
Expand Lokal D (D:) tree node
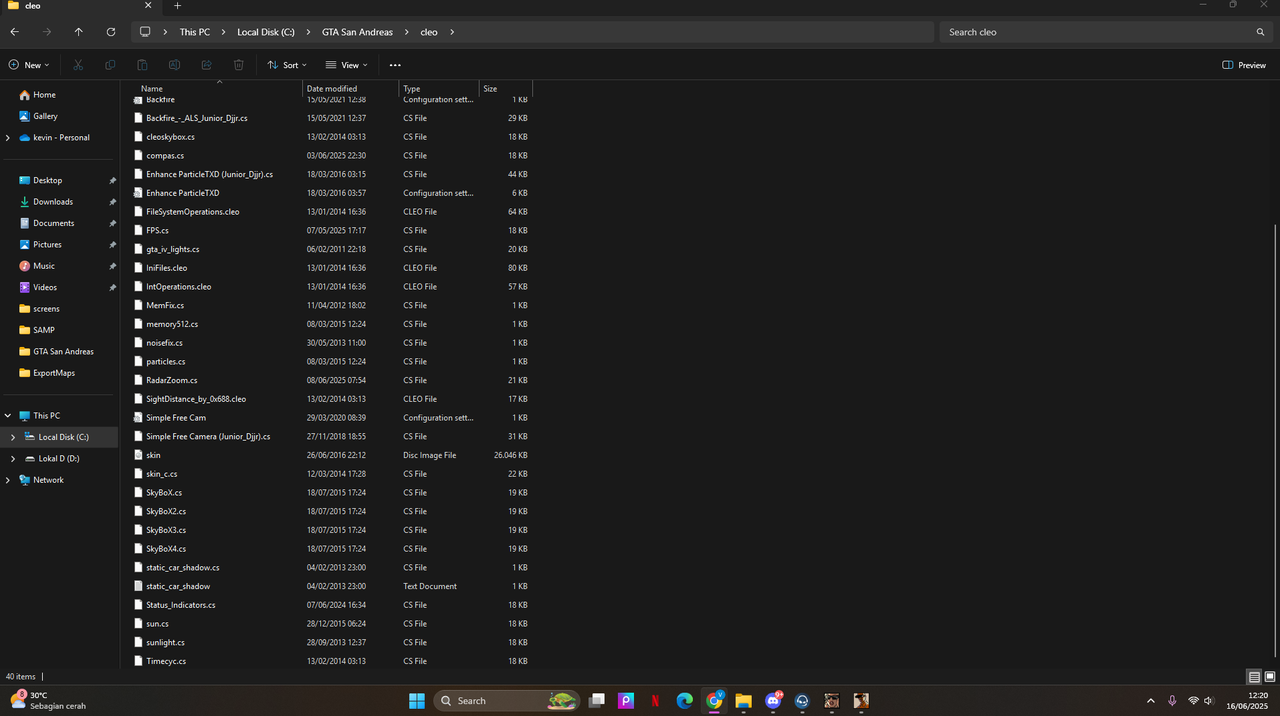(x=13, y=459)
